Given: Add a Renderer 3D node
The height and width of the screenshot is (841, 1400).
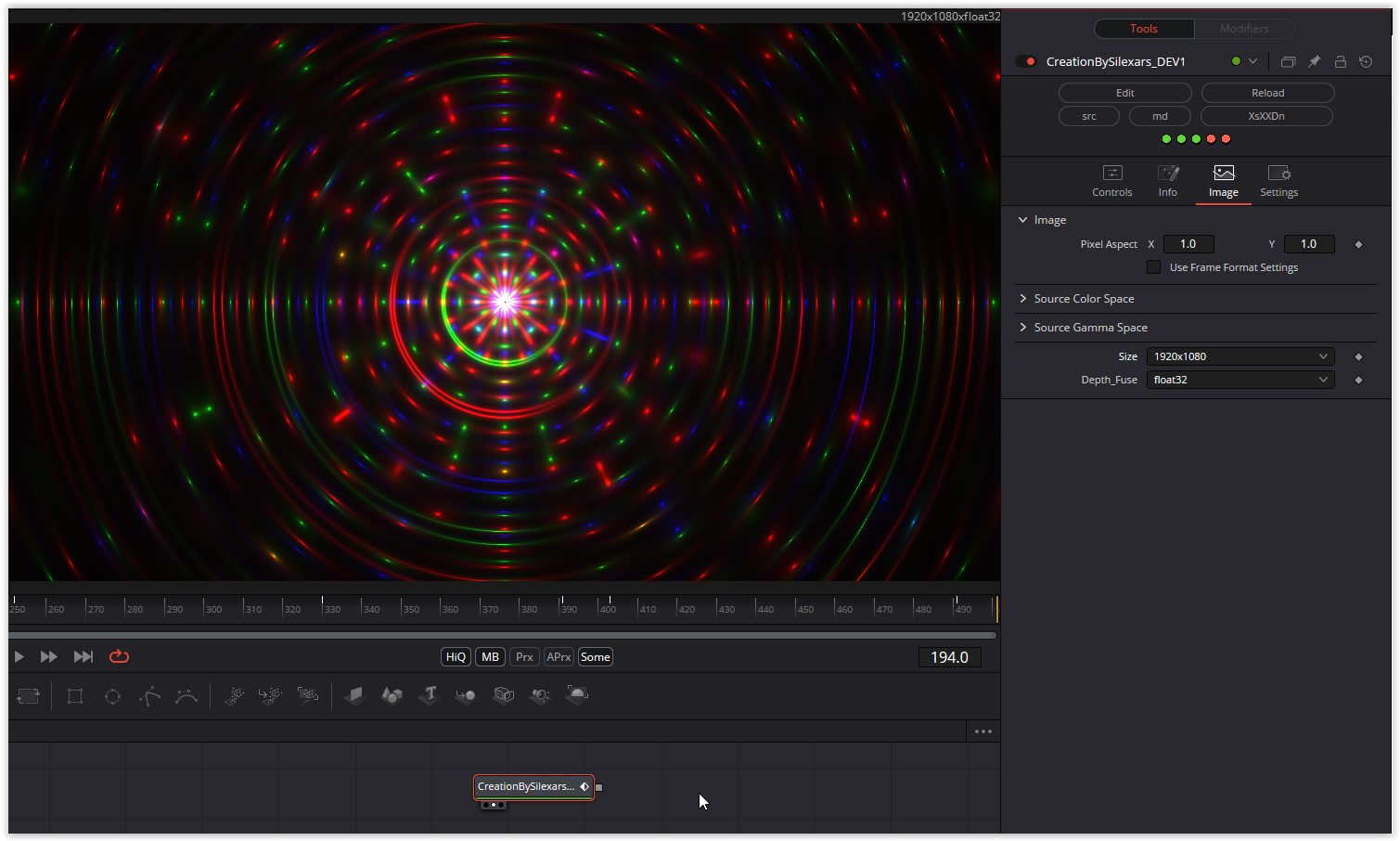Looking at the screenshot, I should click(577, 695).
